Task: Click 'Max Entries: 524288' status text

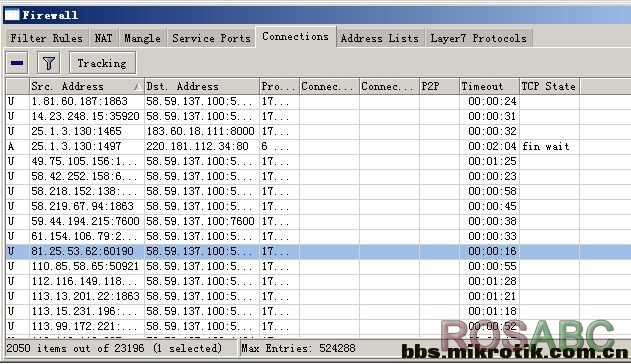Action: point(298,348)
